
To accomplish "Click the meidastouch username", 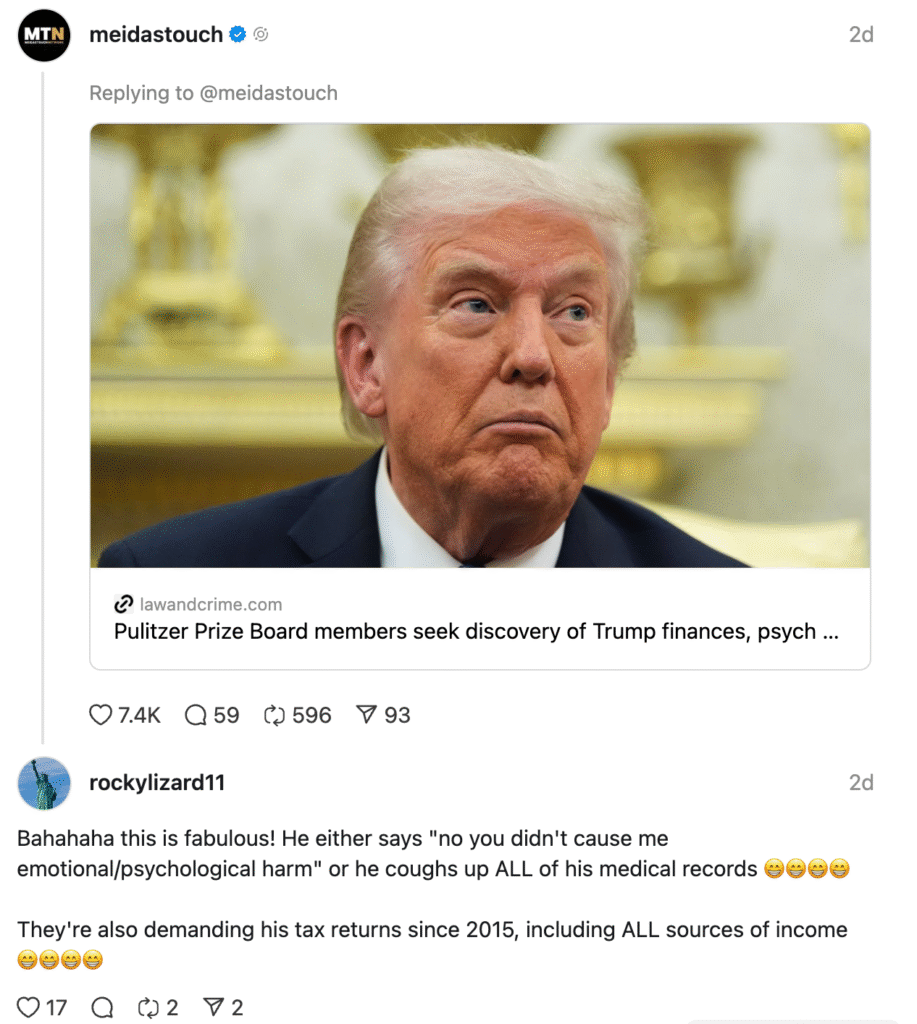I will 155,35.
